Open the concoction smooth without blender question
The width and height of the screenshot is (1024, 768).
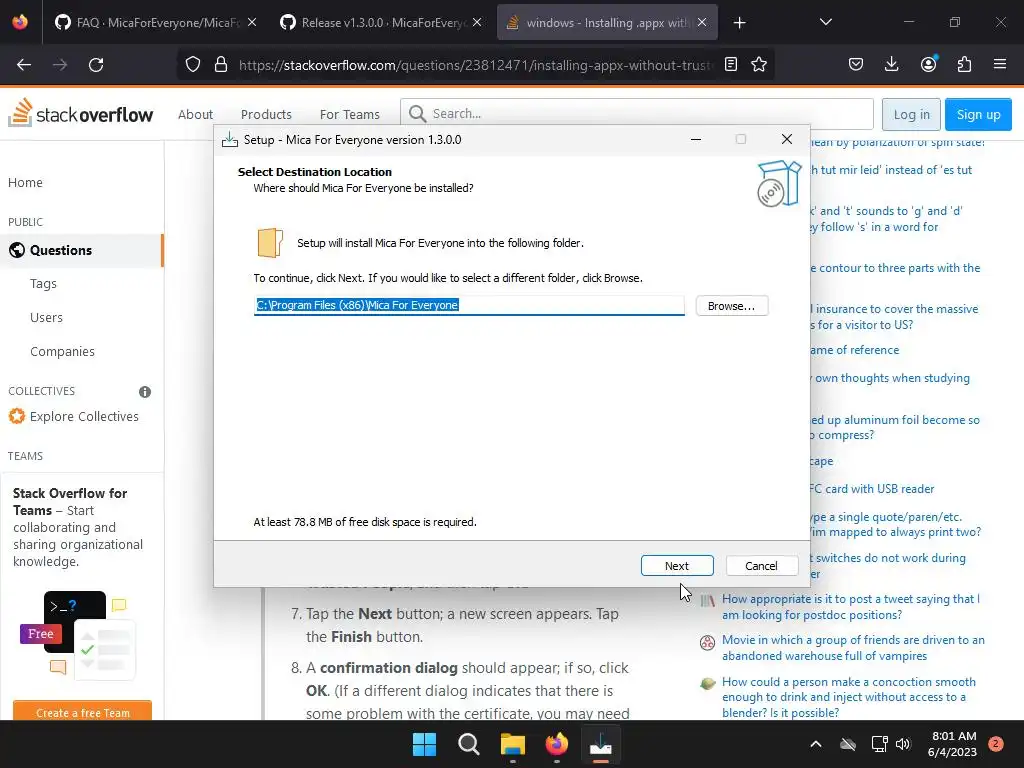848,697
